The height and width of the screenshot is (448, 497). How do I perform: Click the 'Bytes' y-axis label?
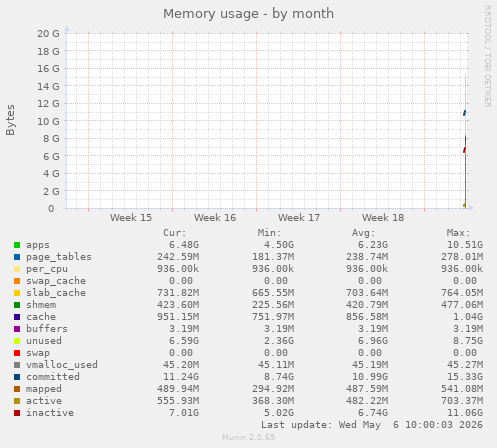click(10, 120)
